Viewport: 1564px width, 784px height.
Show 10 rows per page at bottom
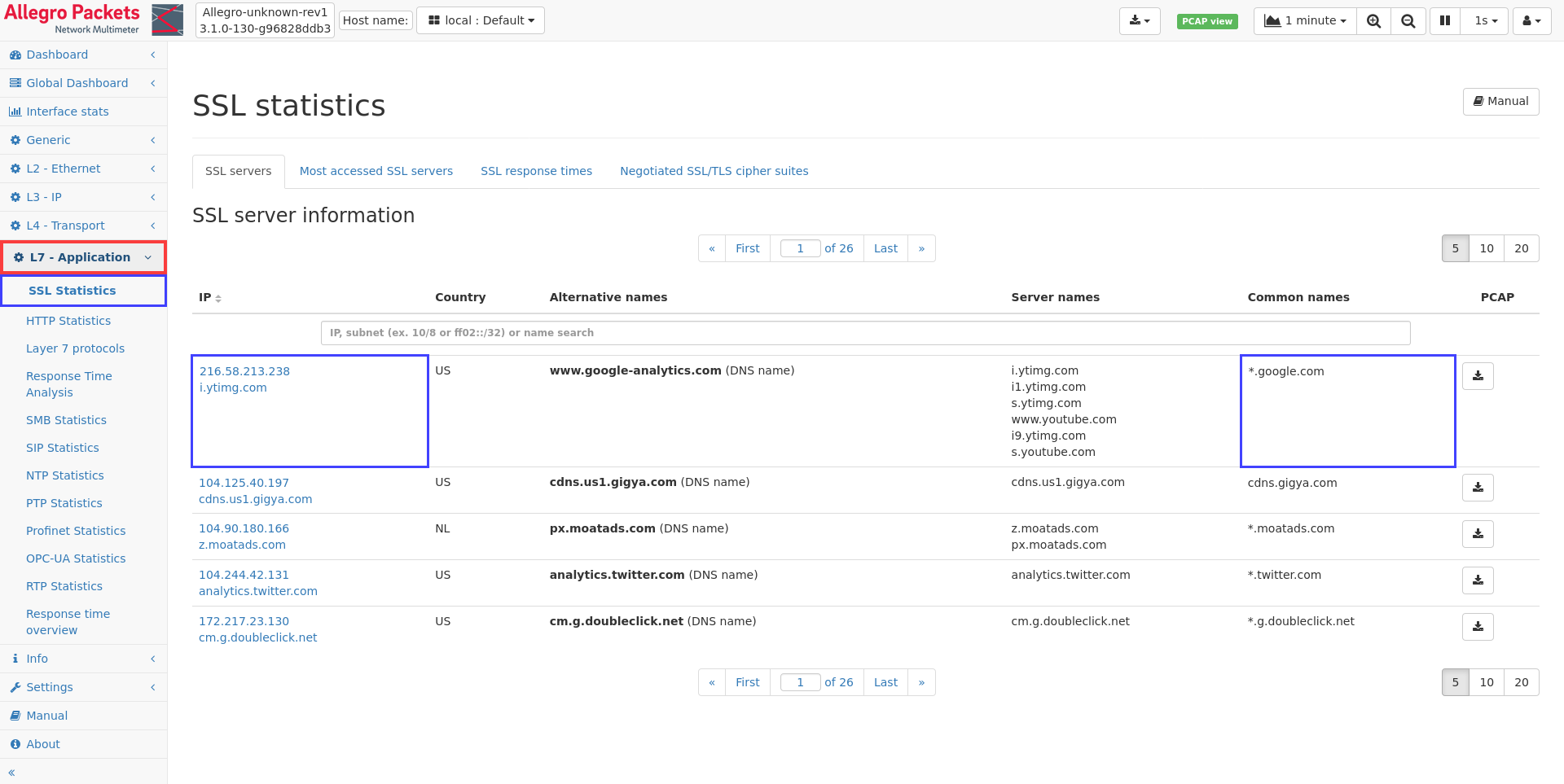tap(1487, 682)
